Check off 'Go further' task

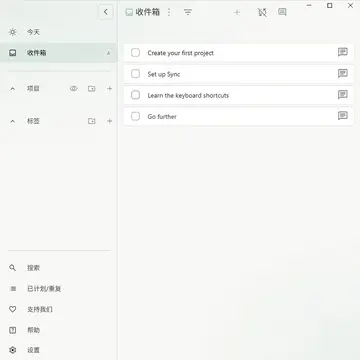(x=135, y=116)
